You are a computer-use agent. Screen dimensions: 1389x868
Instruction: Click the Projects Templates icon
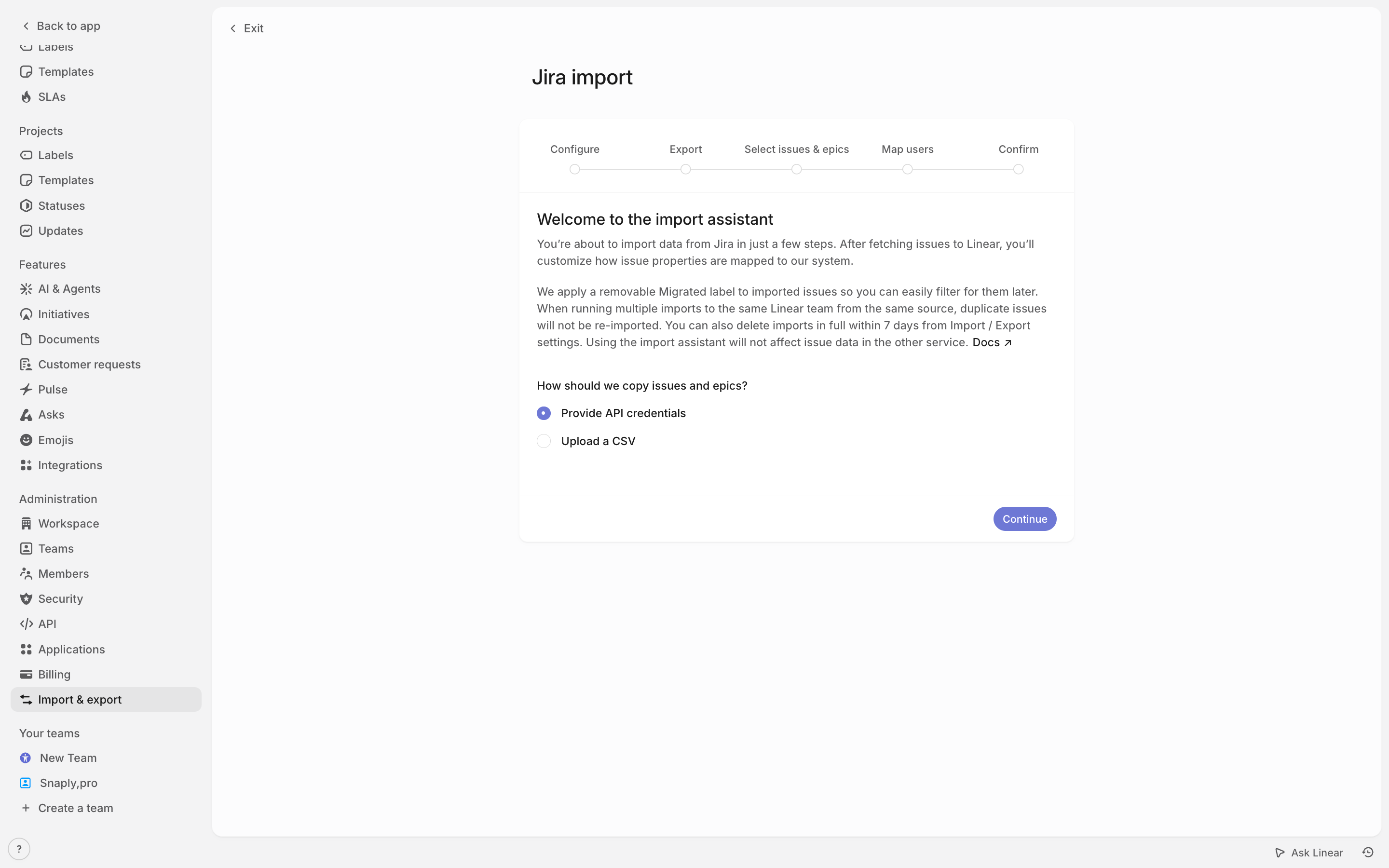click(x=26, y=180)
